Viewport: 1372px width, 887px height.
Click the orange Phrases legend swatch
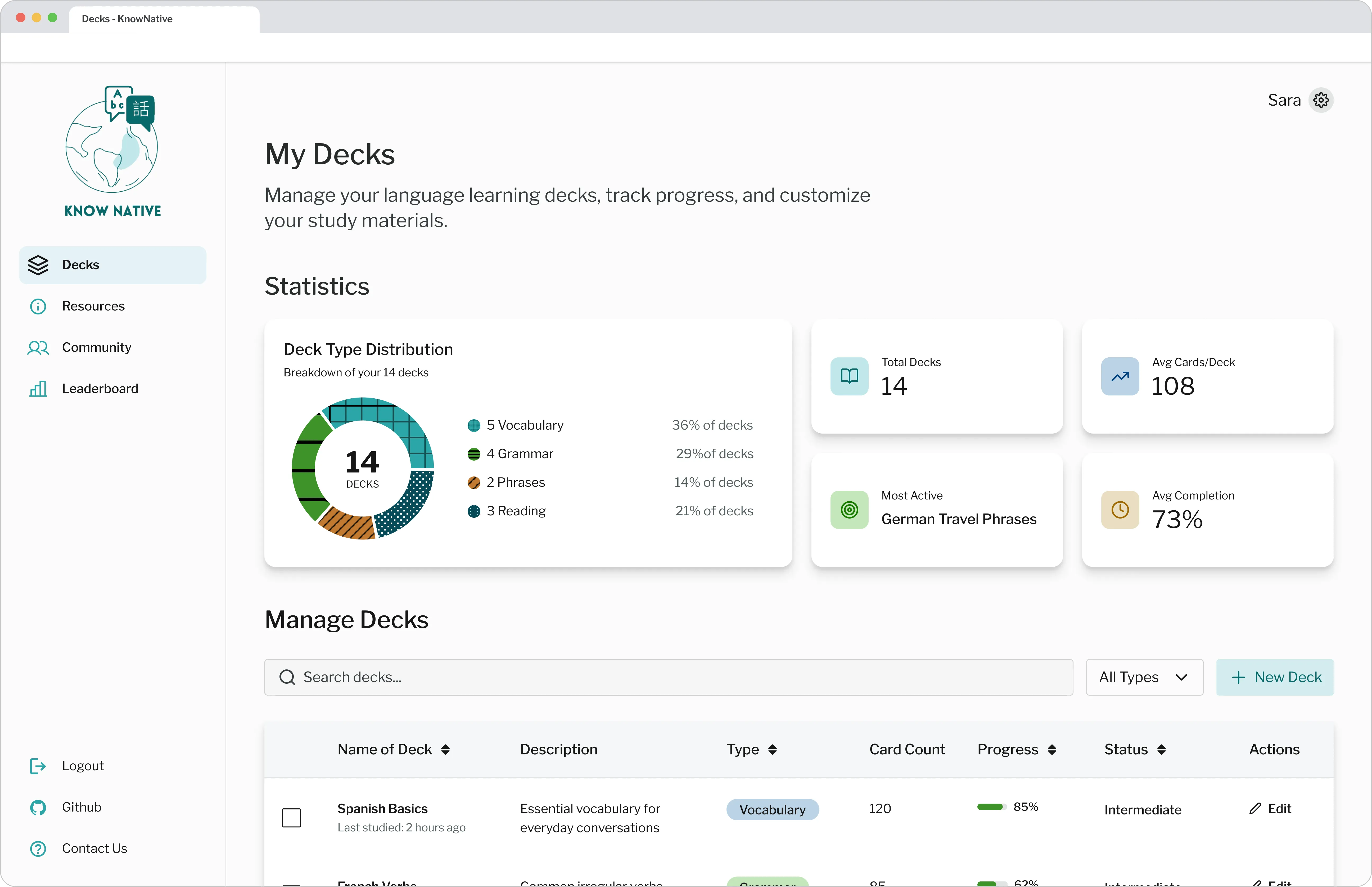pos(474,483)
